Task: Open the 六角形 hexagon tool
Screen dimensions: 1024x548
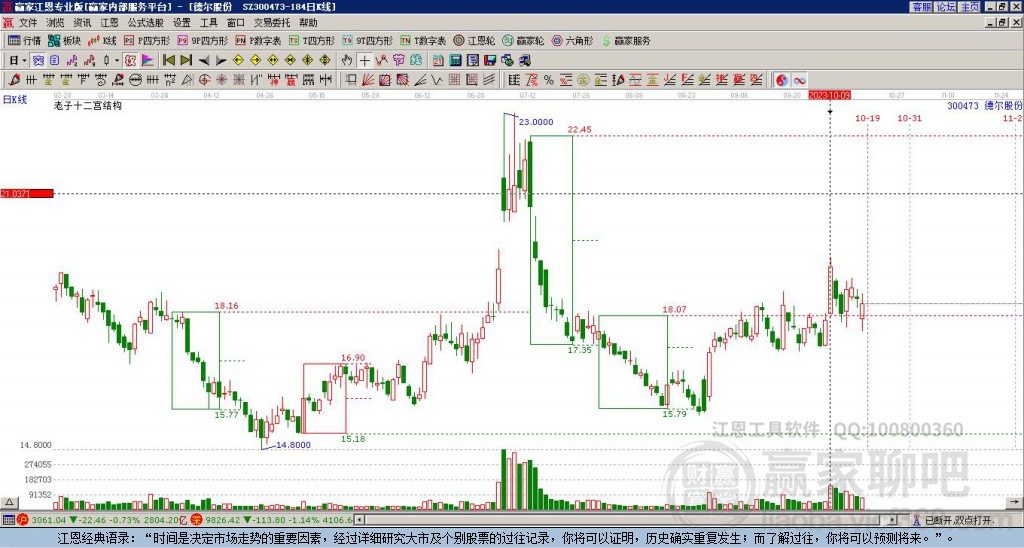Action: (572, 40)
